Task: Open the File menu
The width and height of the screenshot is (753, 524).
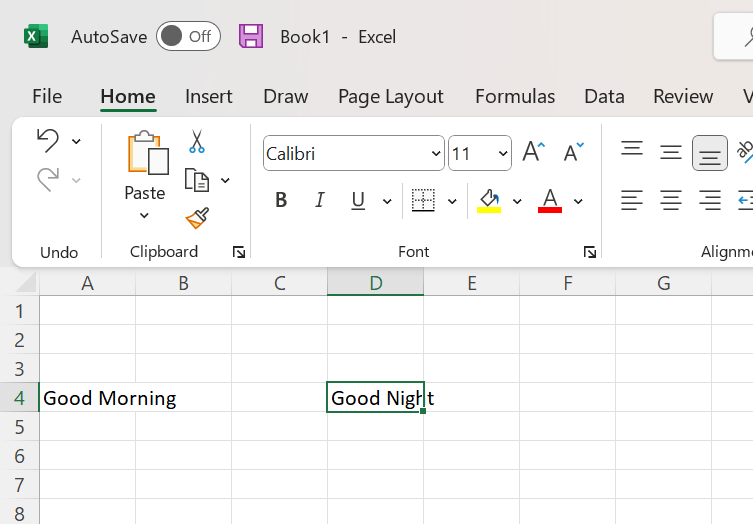Action: click(47, 96)
